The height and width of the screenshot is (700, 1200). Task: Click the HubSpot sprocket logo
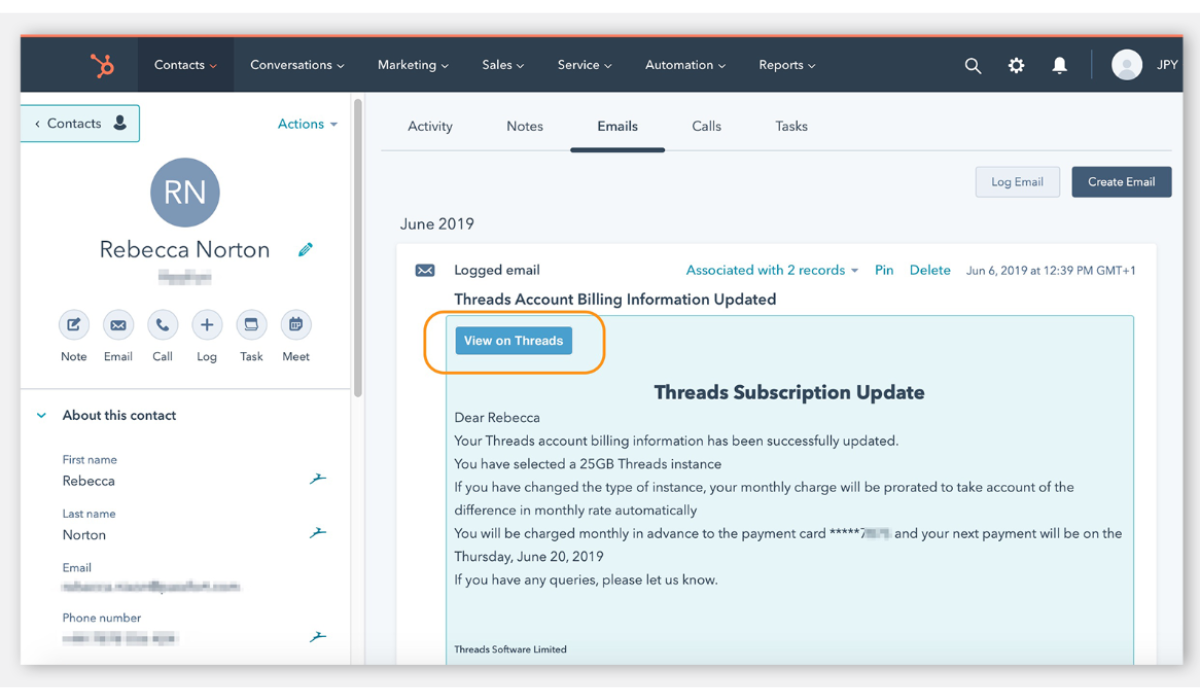point(102,66)
